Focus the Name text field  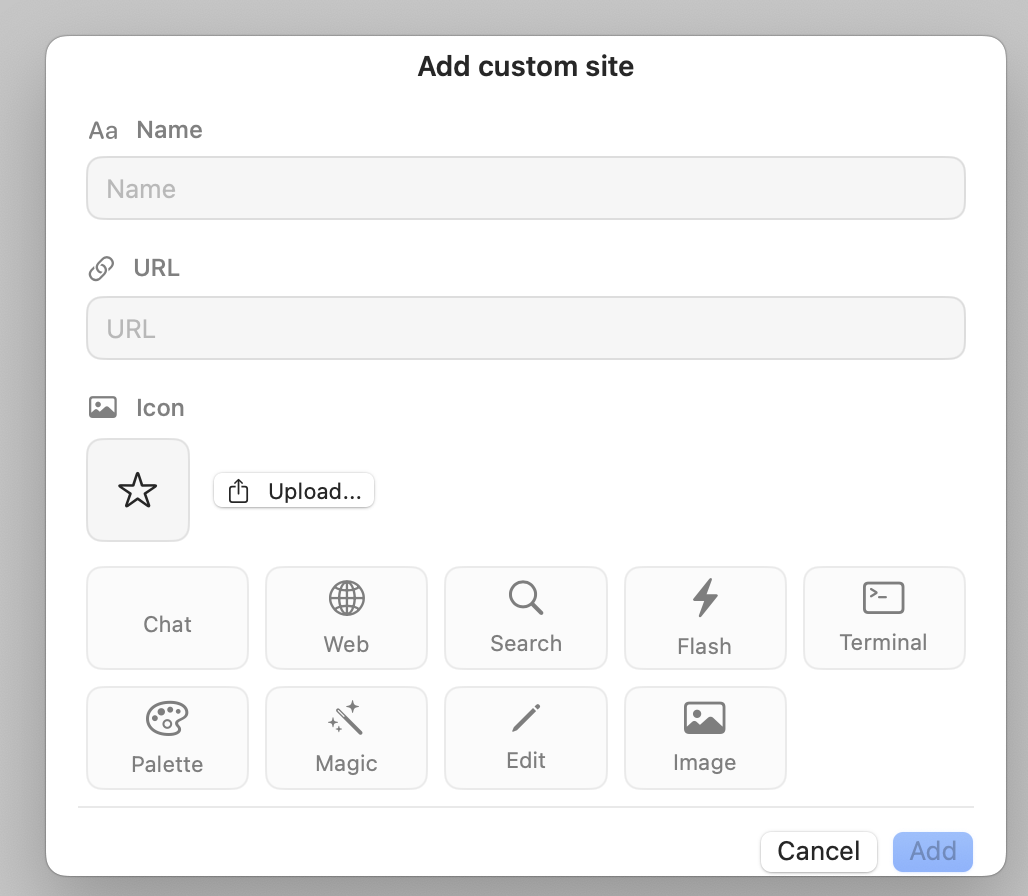click(525, 188)
